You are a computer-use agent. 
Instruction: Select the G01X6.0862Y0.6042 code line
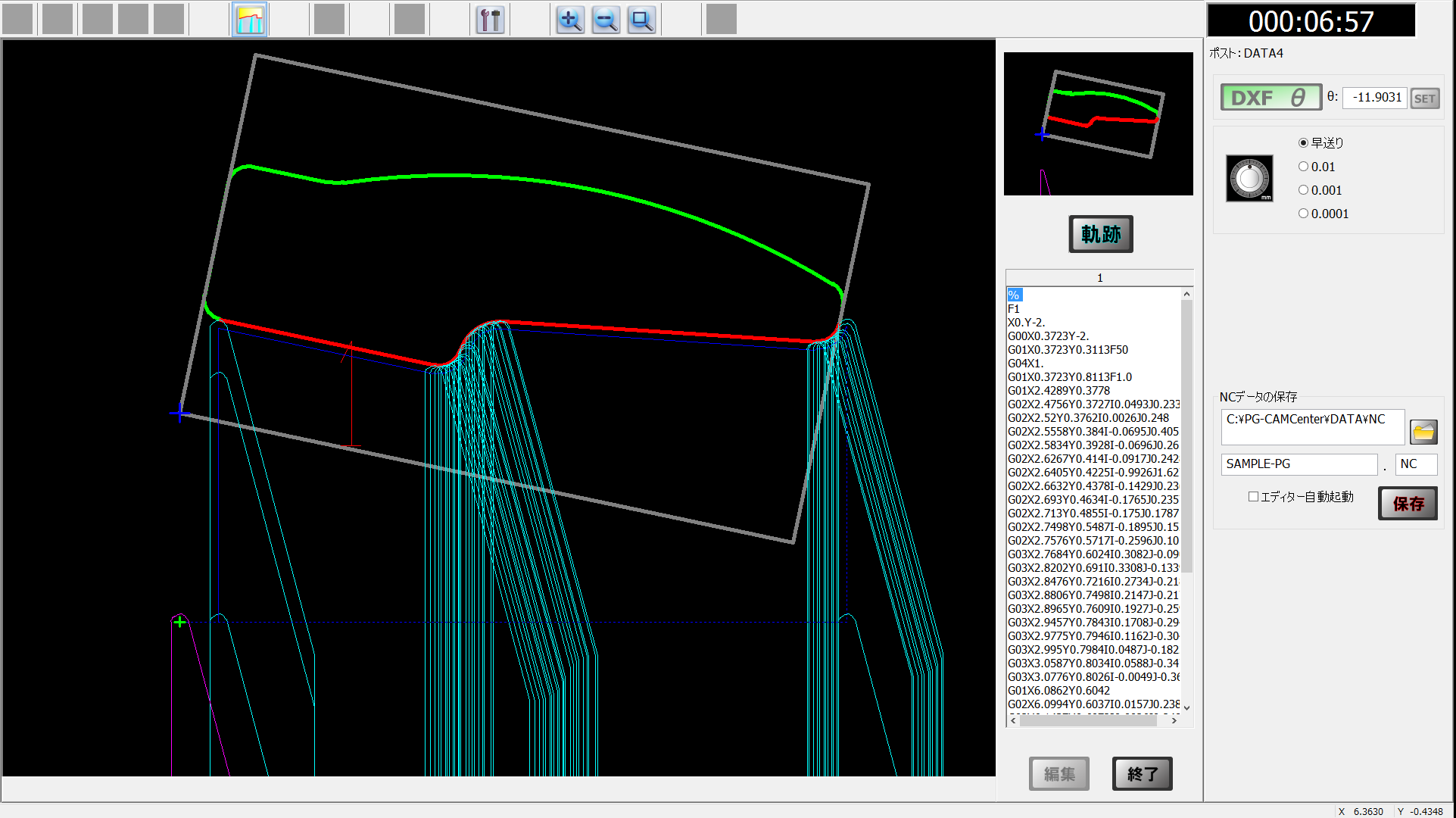click(1058, 691)
